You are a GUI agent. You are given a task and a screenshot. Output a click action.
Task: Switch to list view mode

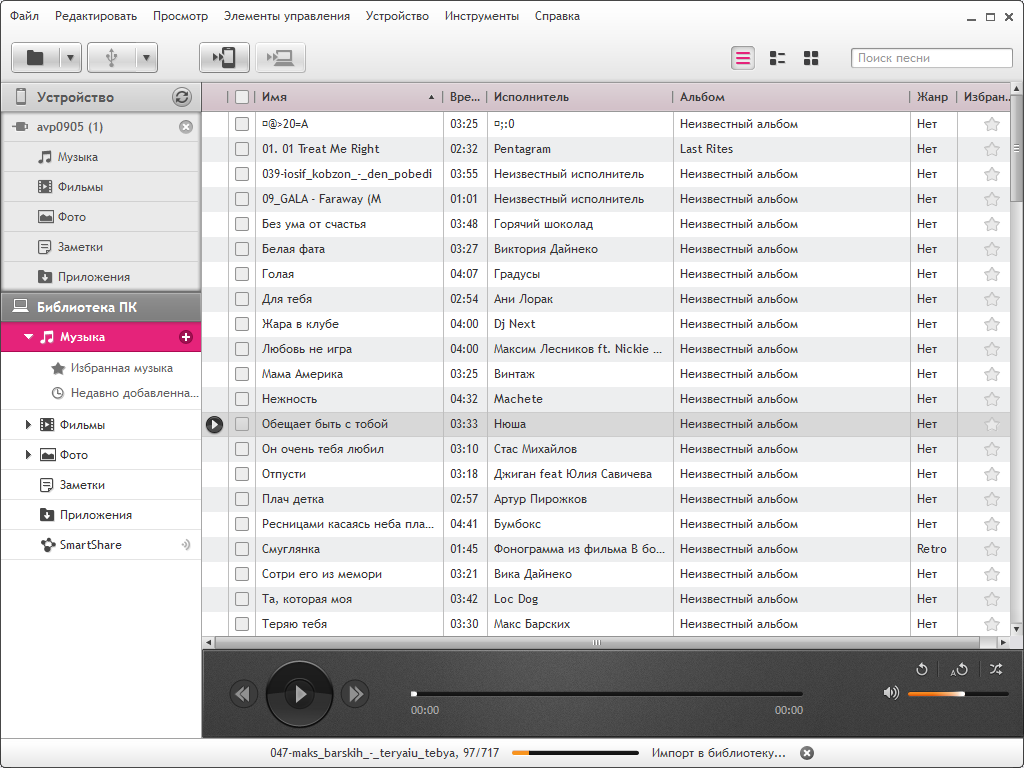pos(743,58)
